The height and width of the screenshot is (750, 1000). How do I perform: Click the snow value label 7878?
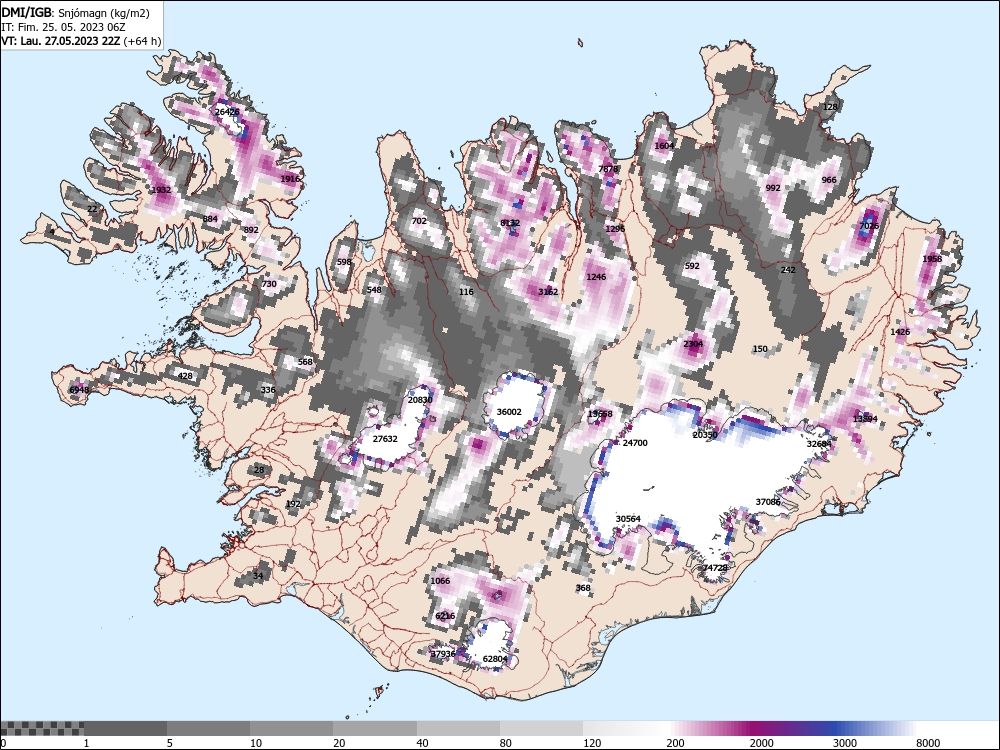click(x=608, y=169)
